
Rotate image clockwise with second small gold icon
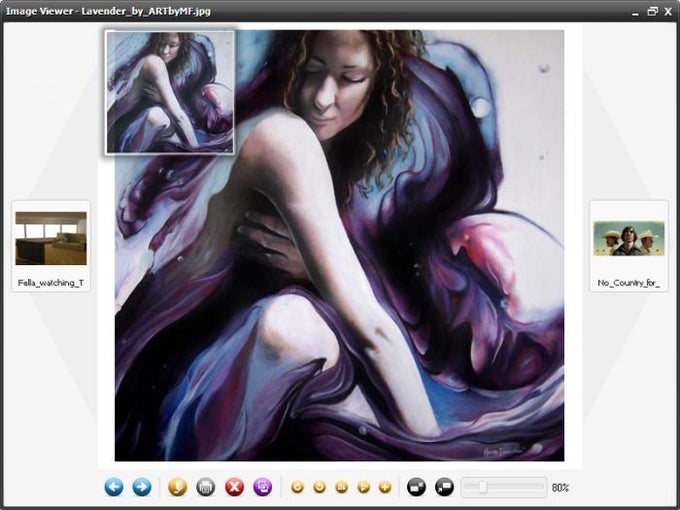[320, 487]
